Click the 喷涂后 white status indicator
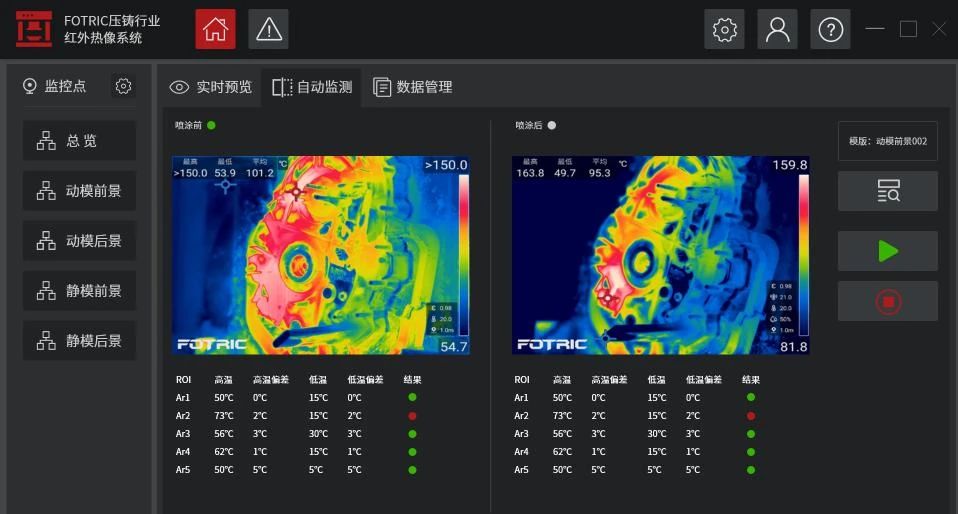Screen dimensions: 958x514 click(x=552, y=125)
